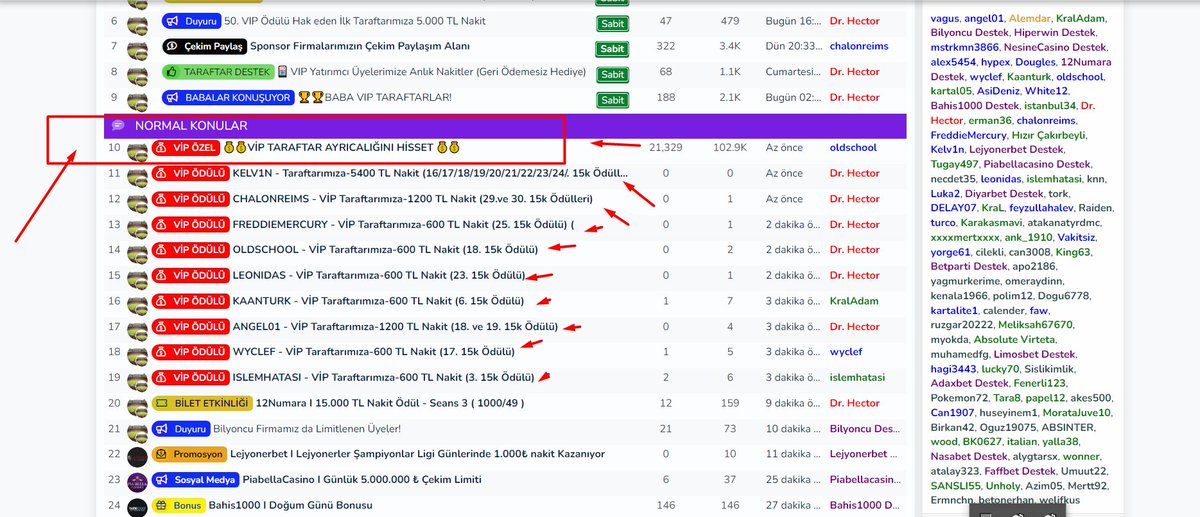Open PiabellaCasino avatar in row 23

click(x=137, y=480)
